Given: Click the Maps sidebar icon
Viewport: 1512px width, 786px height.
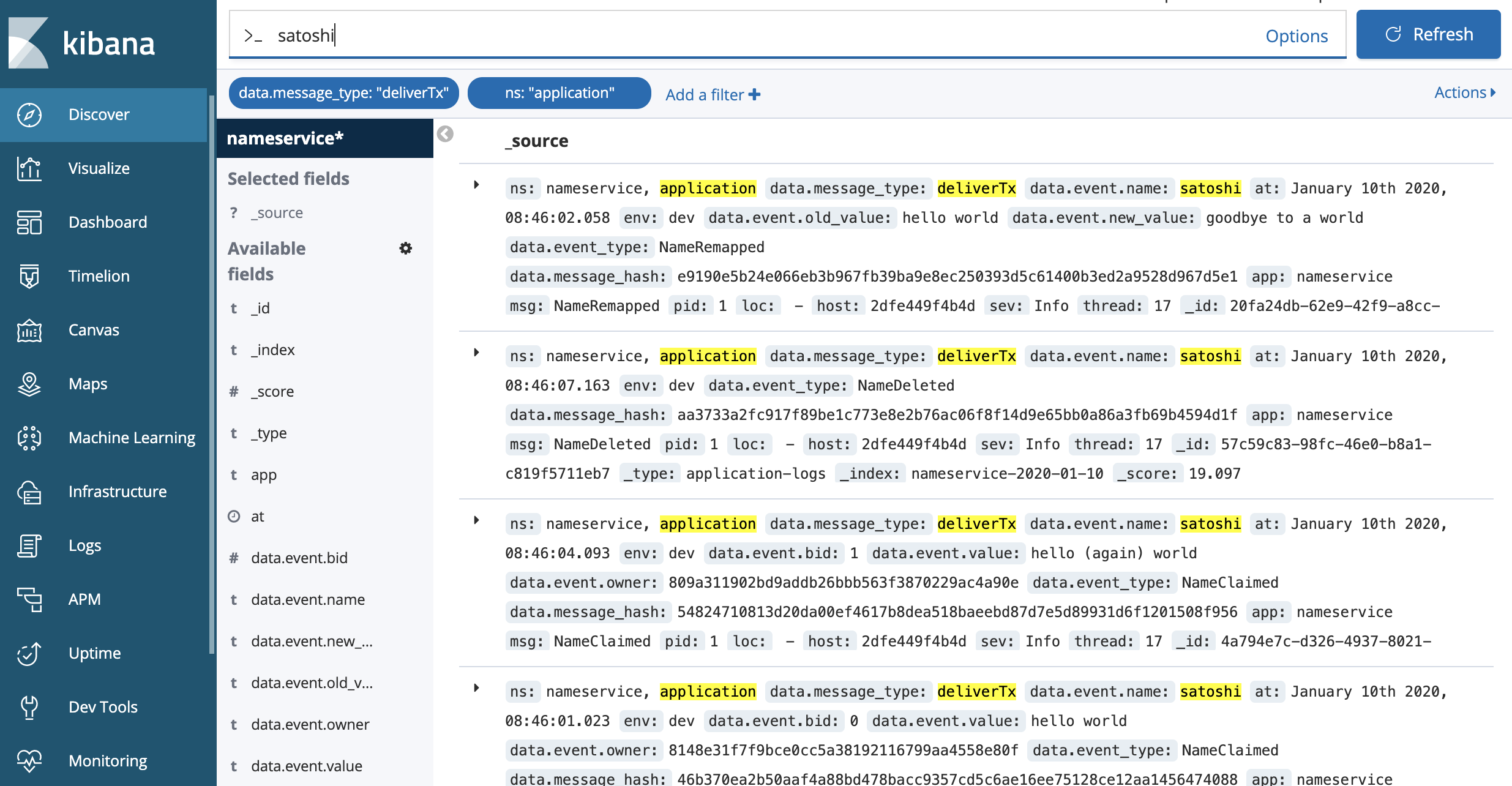Looking at the screenshot, I should tap(29, 384).
